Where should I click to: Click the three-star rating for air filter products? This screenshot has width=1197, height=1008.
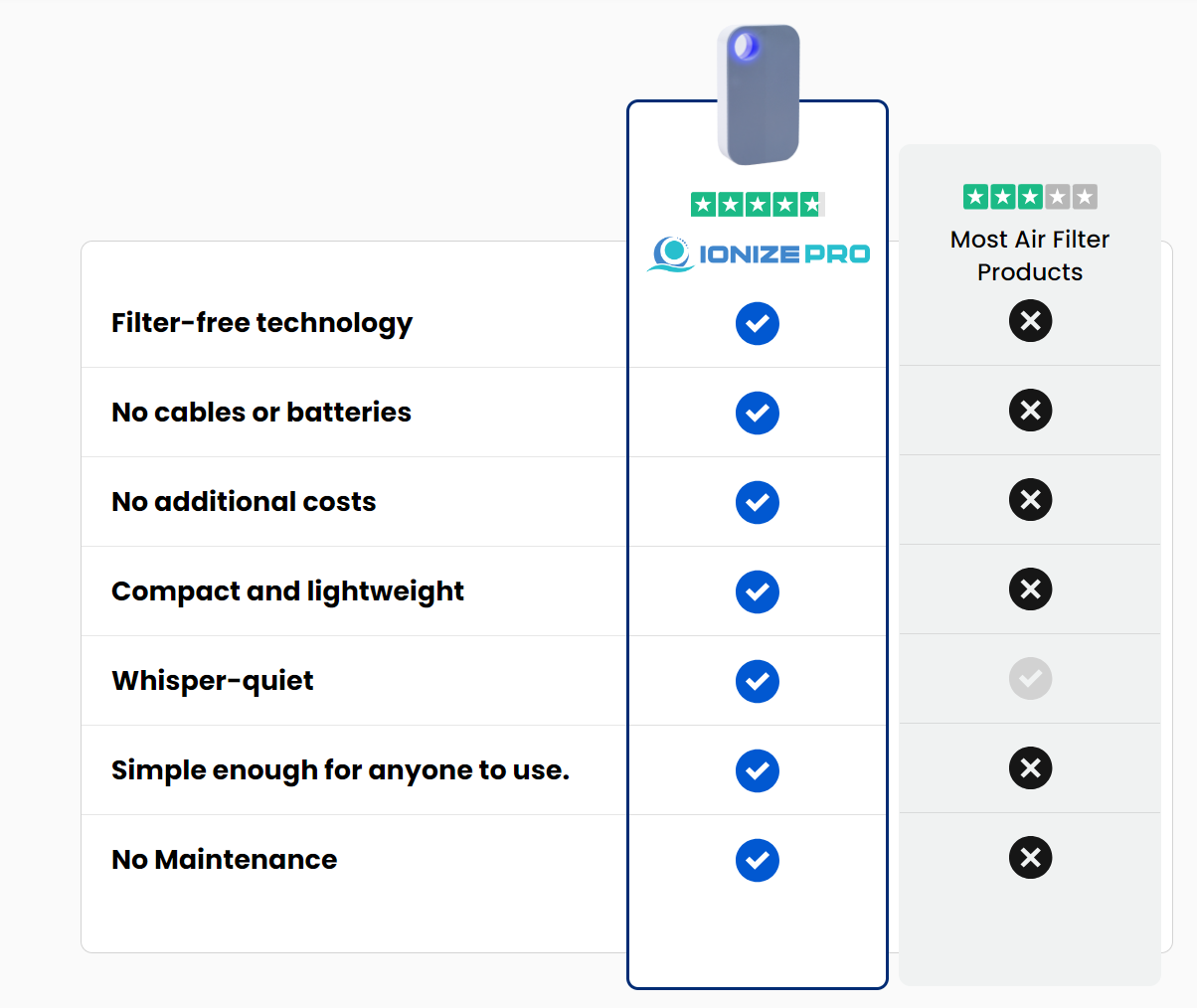tap(1030, 197)
